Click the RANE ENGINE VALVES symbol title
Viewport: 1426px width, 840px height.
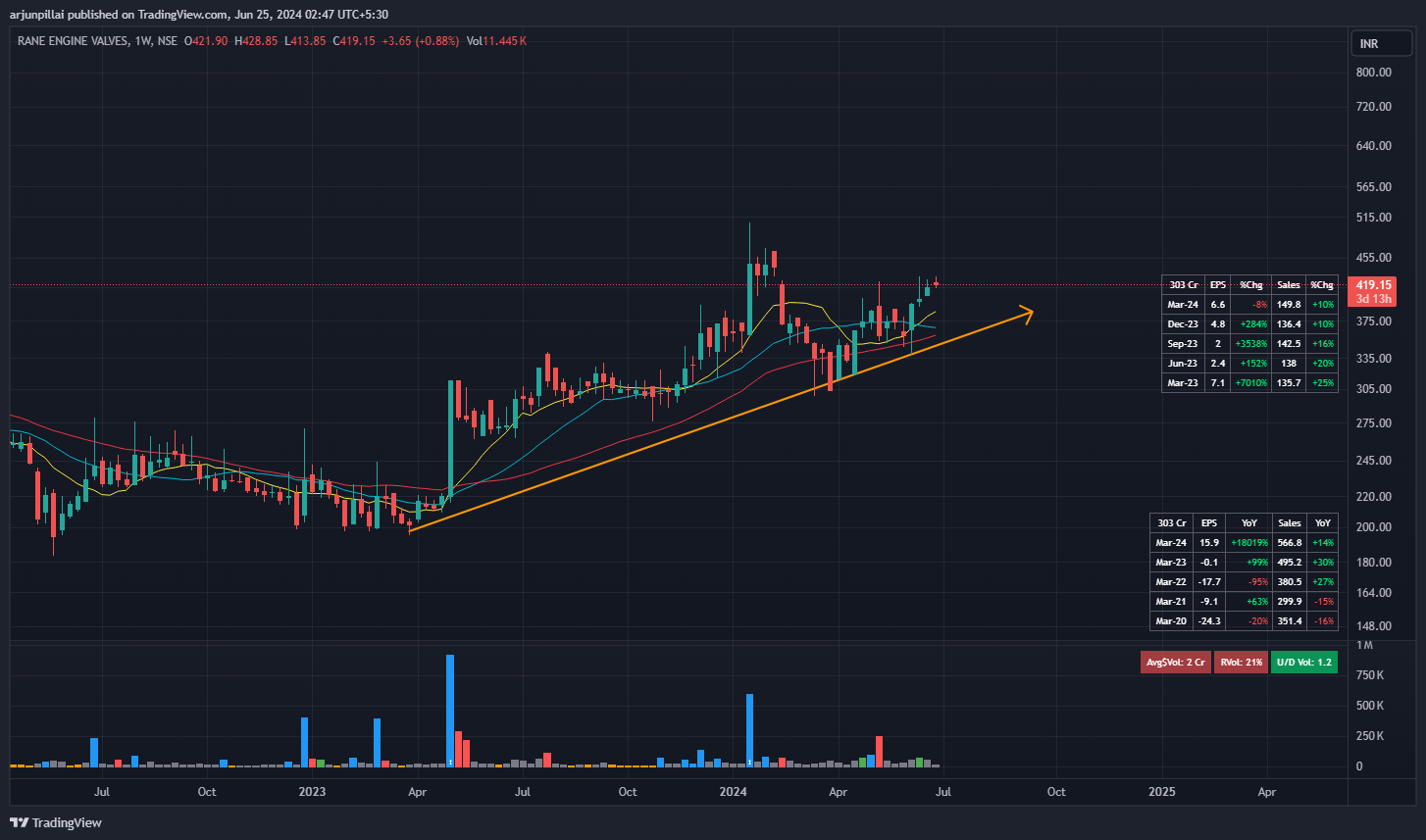tap(73, 41)
